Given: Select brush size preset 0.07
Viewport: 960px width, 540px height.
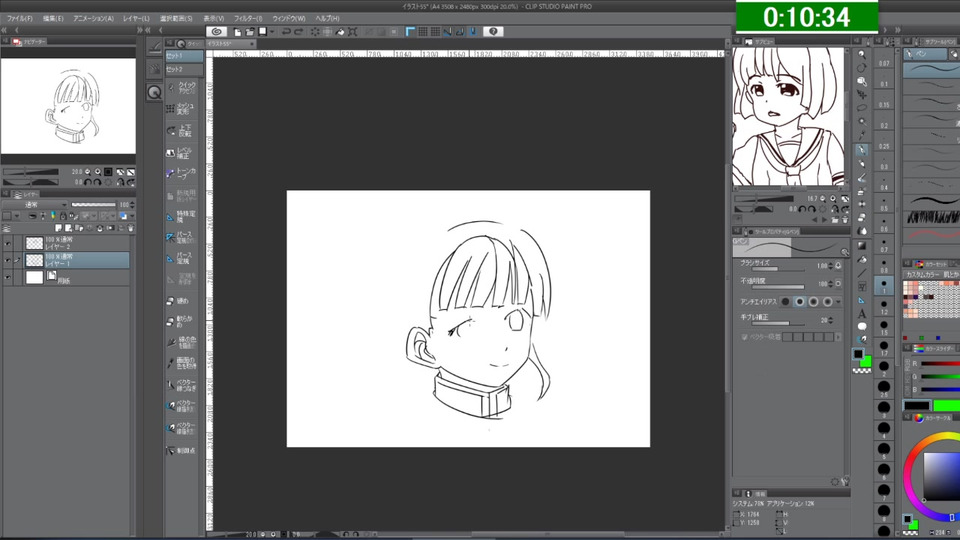Looking at the screenshot, I should pos(883,59).
